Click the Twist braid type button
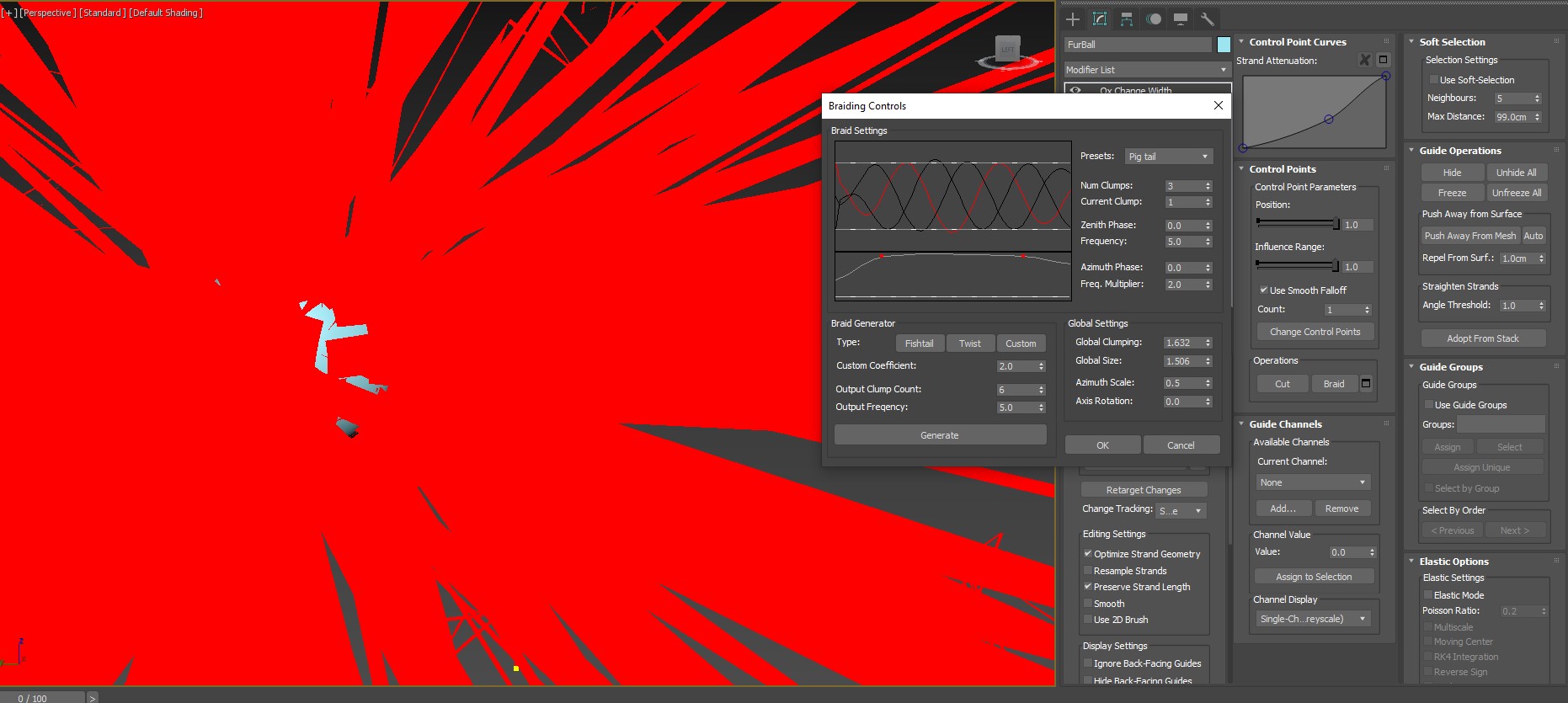The width and height of the screenshot is (1568, 703). coord(970,344)
